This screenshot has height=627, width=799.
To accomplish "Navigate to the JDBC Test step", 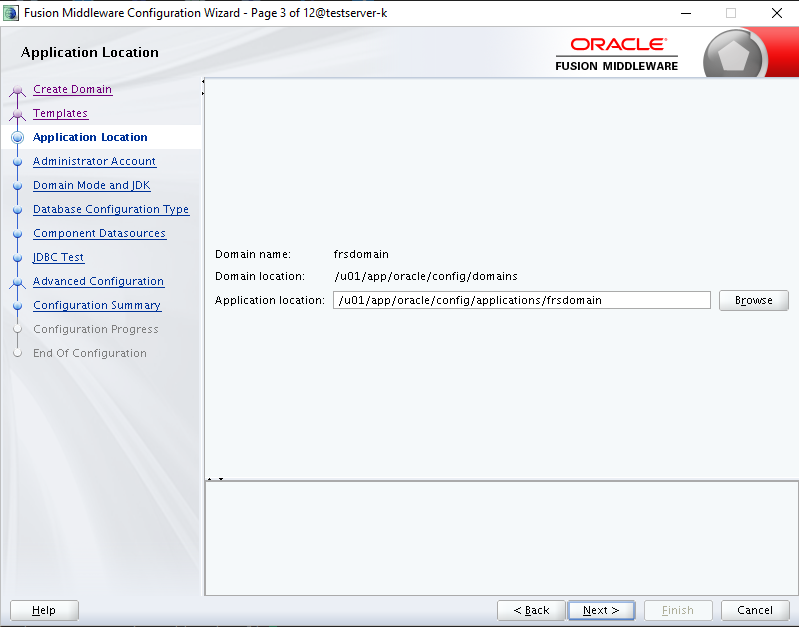I will (59, 257).
